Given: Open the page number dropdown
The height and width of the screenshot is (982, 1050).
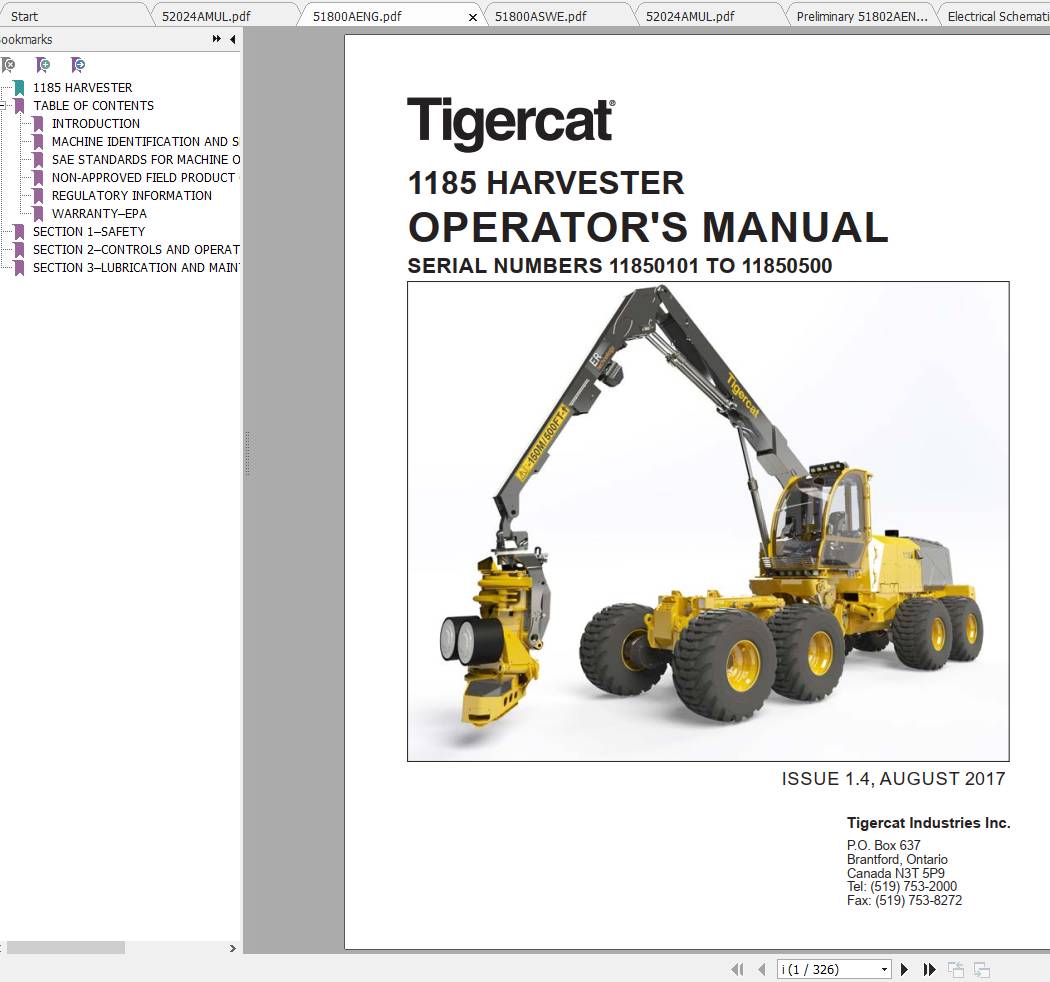Looking at the screenshot, I should [x=883, y=969].
